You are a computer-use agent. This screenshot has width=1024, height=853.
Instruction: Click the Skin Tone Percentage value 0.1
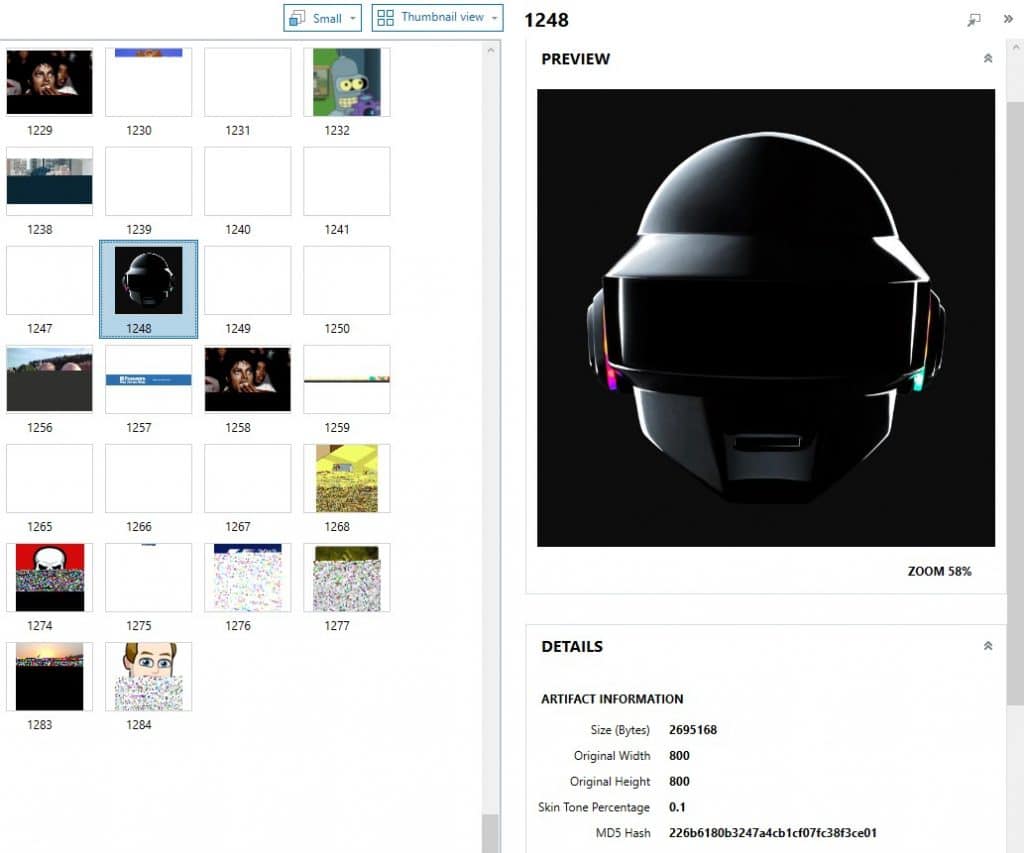click(x=677, y=807)
